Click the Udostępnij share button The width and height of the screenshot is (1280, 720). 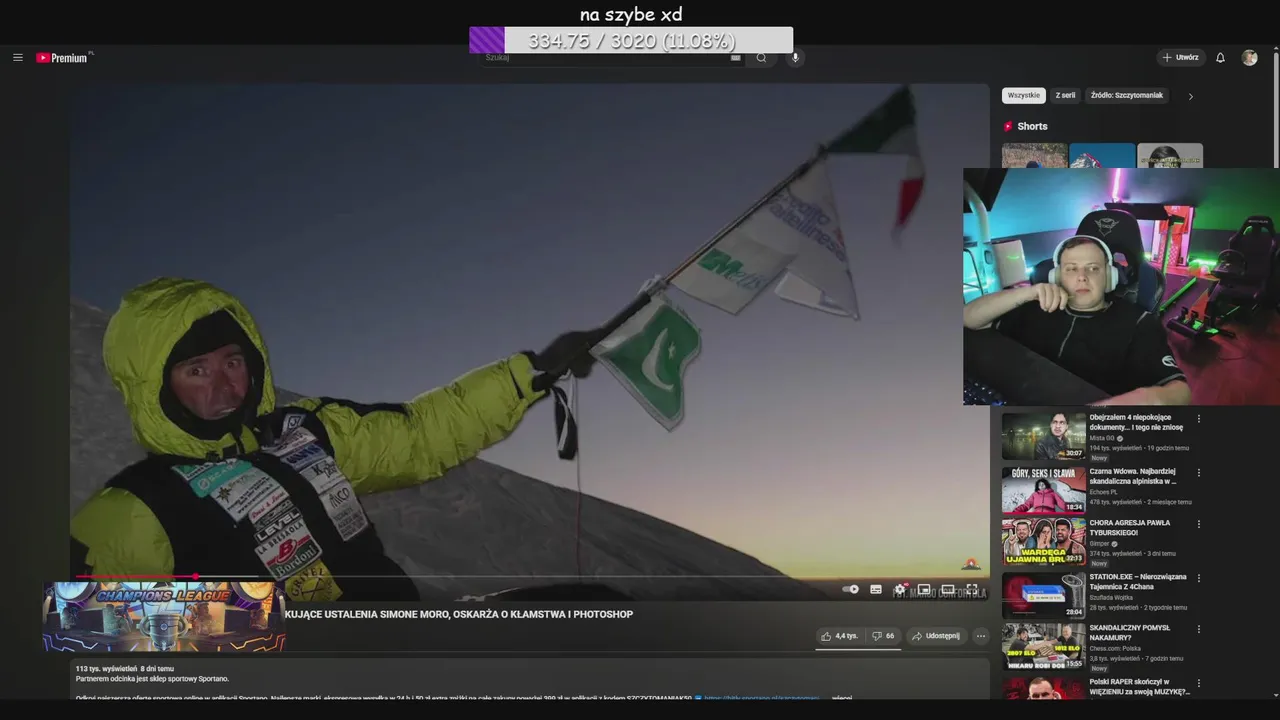pos(936,636)
